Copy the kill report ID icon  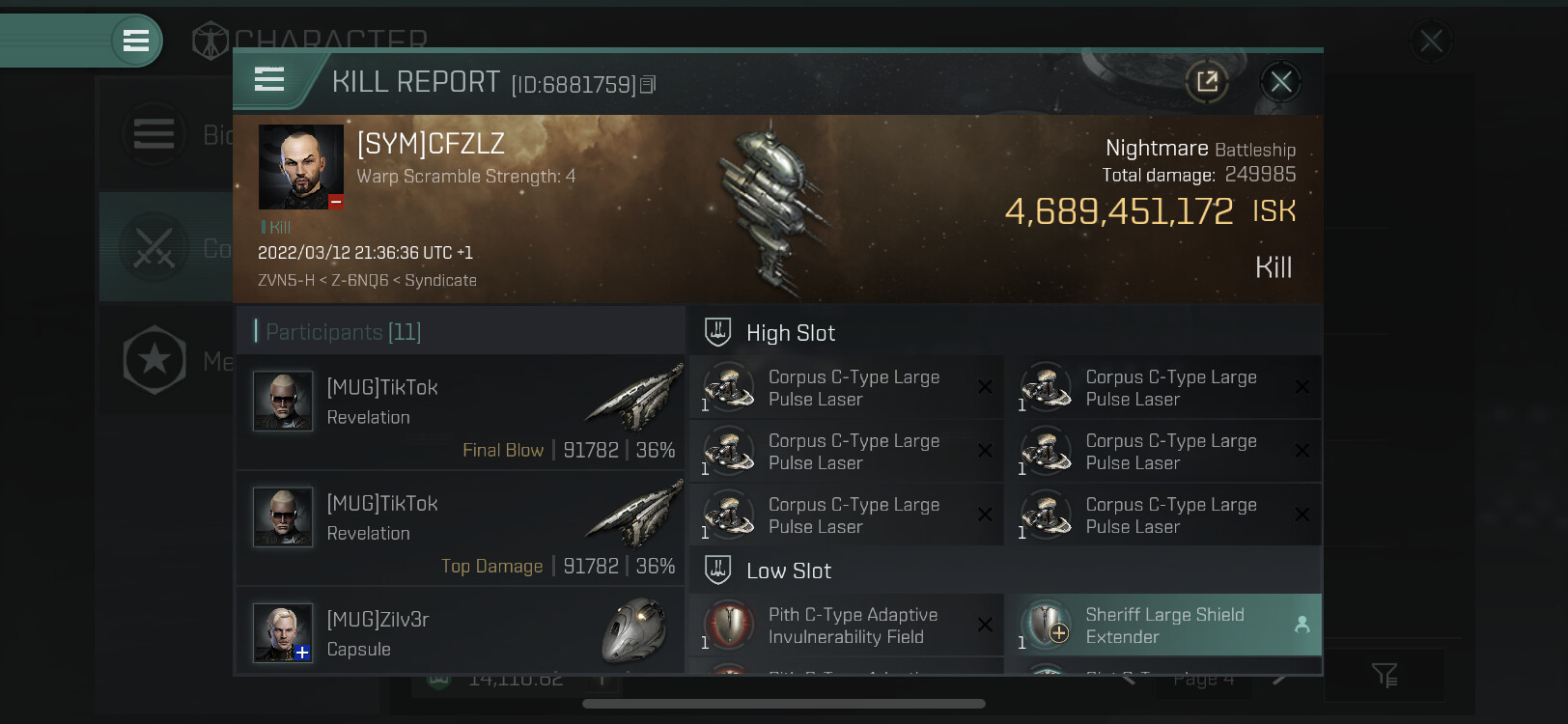648,85
